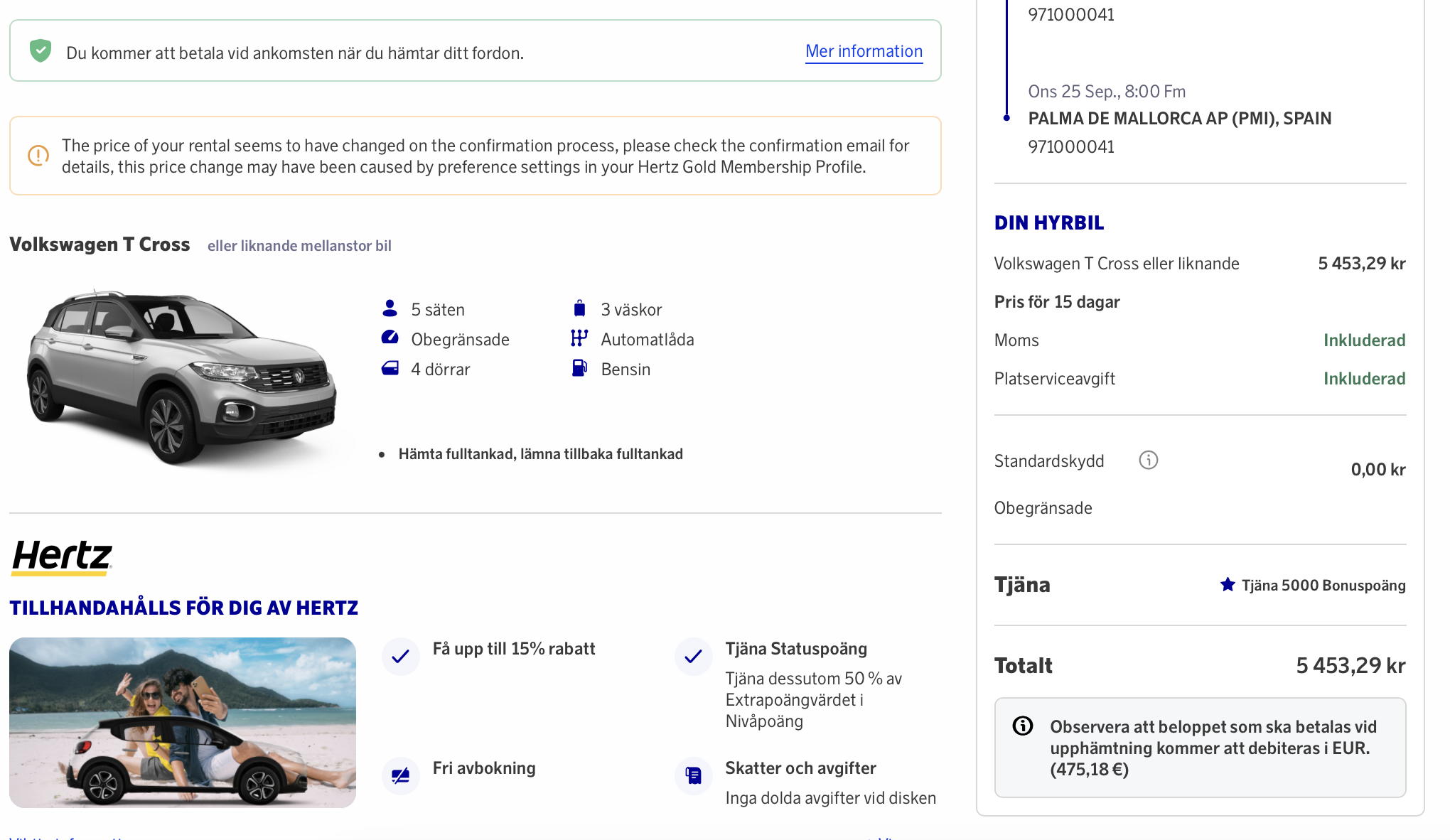Click the Hertz logo

tap(62, 556)
